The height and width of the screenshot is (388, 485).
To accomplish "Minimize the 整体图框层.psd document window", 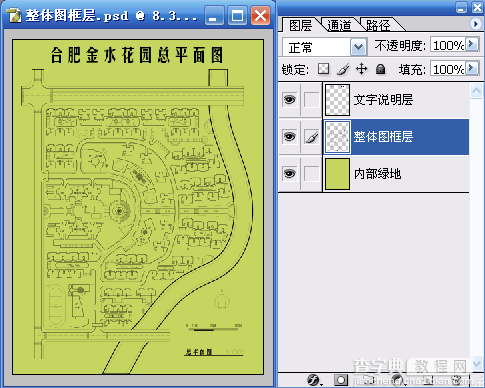I will tap(214, 15).
